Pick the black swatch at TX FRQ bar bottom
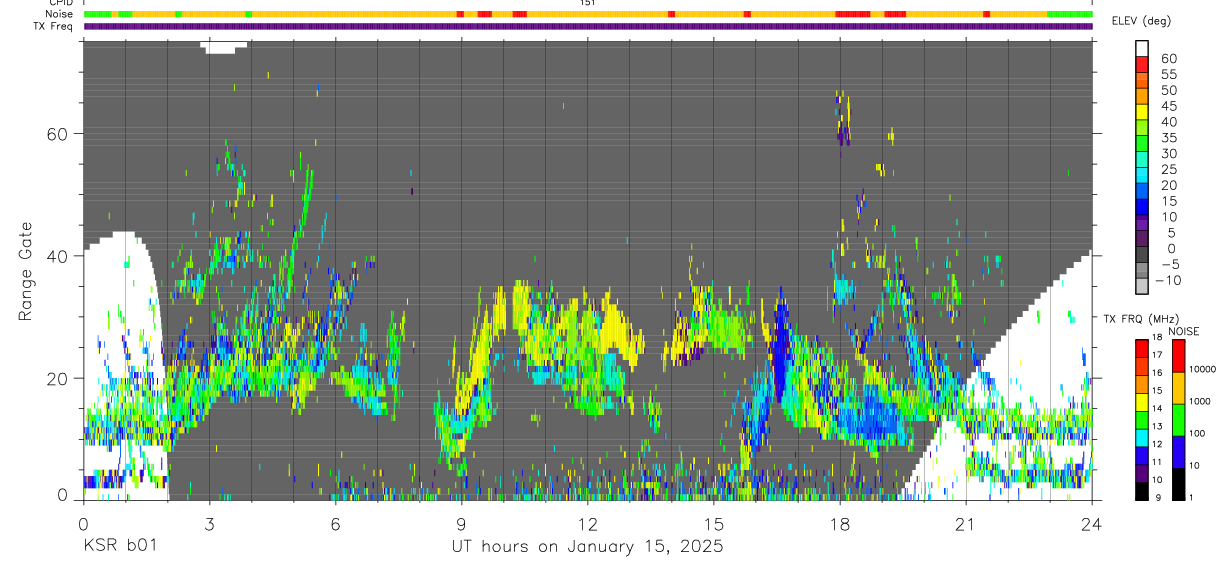Viewport: 1228px width, 567px height. [1141, 491]
